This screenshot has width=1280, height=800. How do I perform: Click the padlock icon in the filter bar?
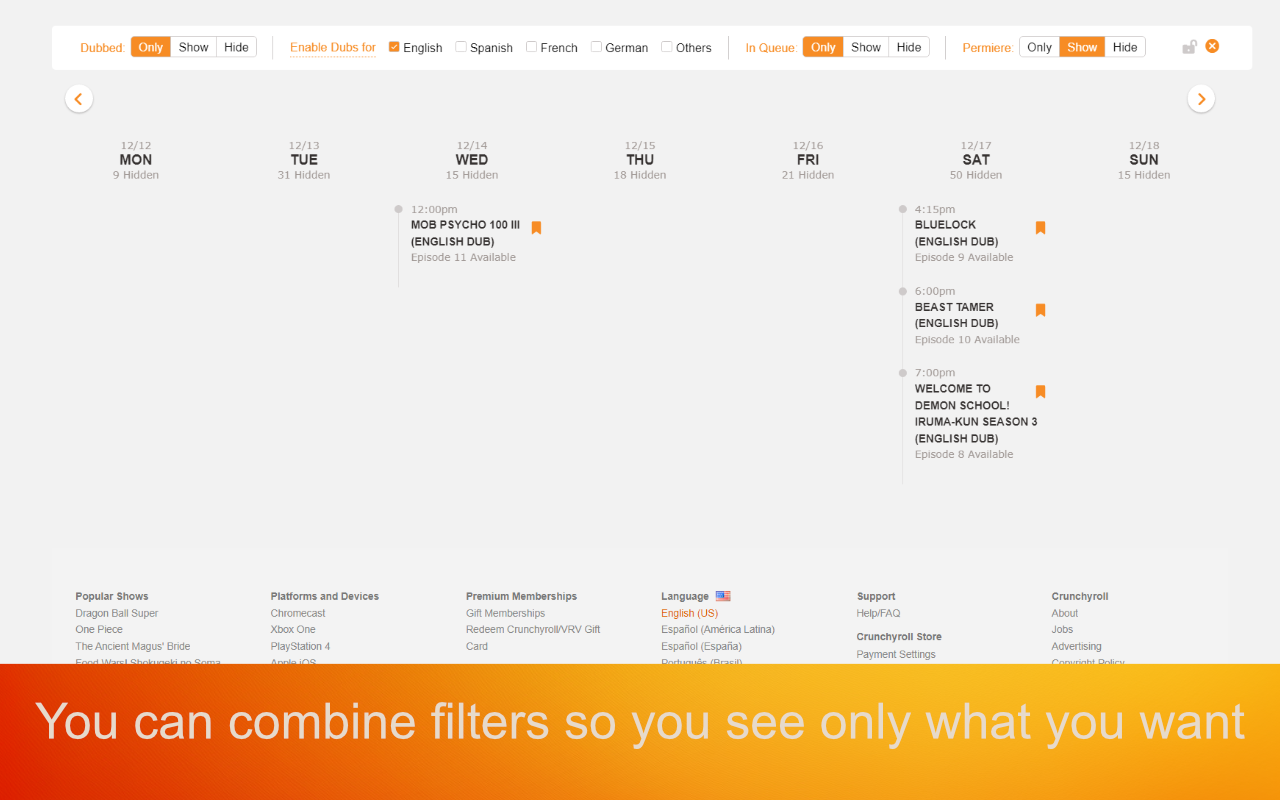[1189, 46]
